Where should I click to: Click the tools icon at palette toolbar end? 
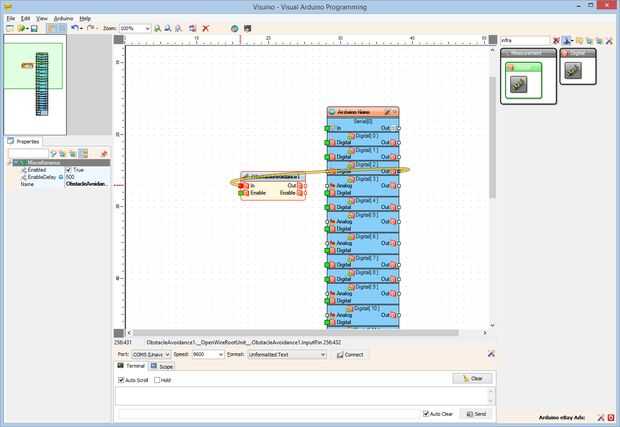click(x=609, y=41)
